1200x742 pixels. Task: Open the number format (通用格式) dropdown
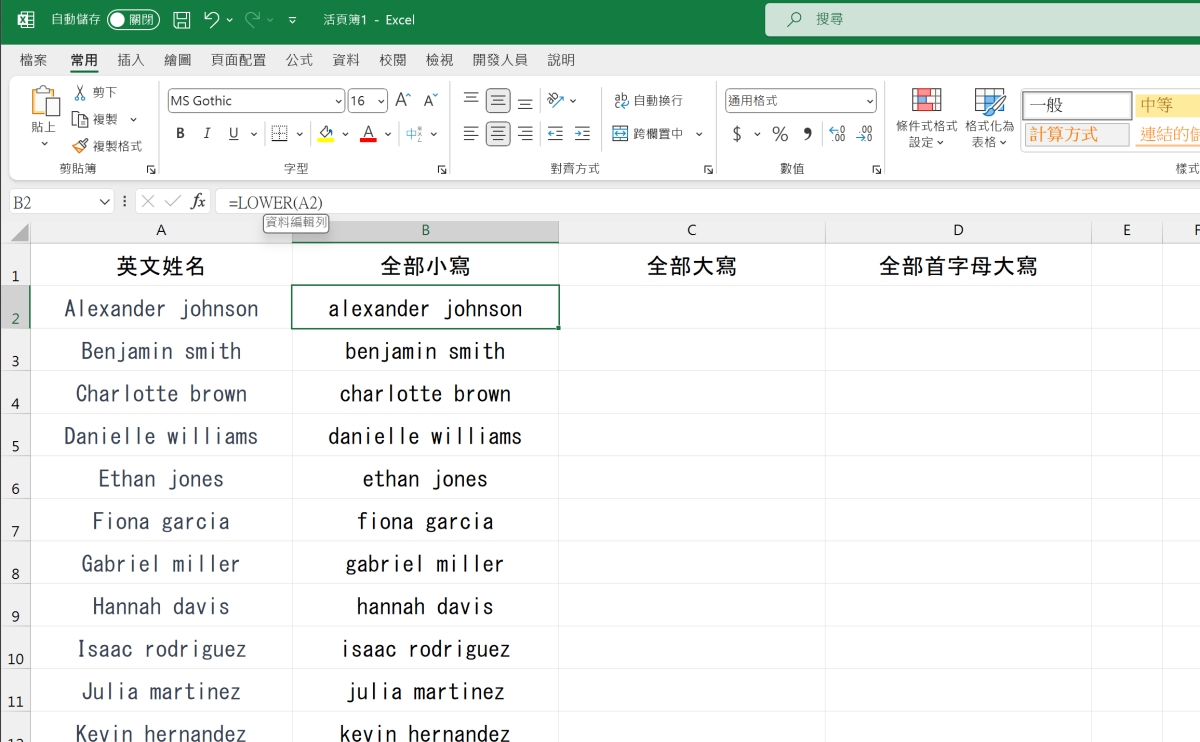point(870,101)
